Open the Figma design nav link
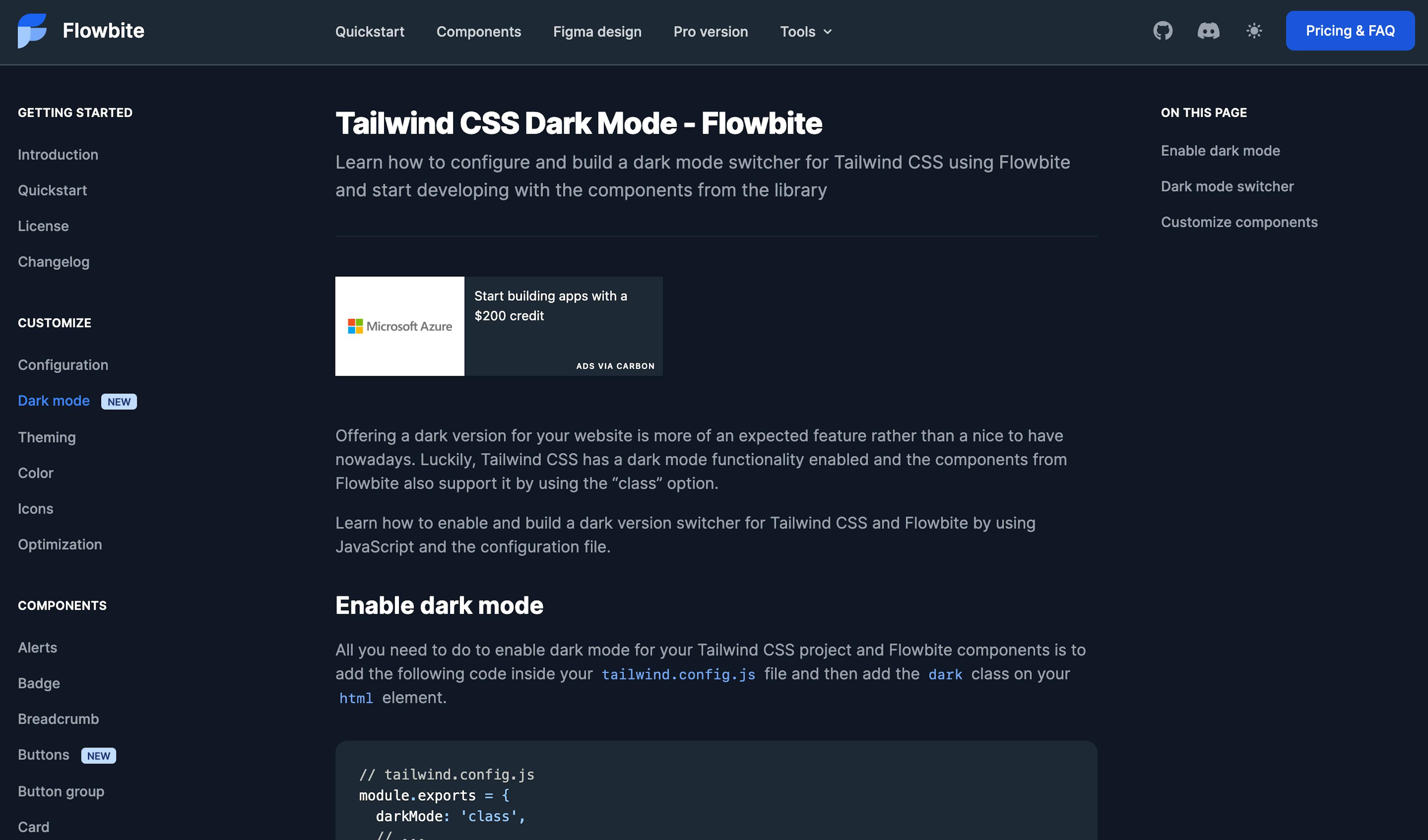Screen dimensions: 1428x840 597,32
